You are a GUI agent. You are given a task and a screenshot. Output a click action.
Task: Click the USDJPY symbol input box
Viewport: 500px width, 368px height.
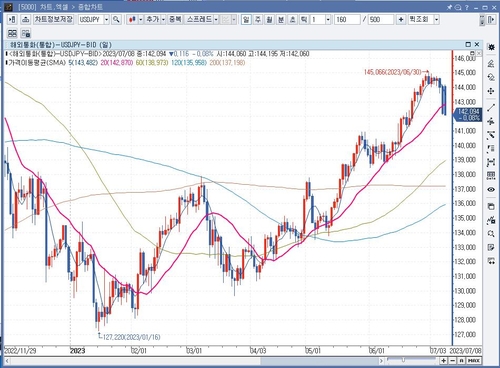point(91,20)
